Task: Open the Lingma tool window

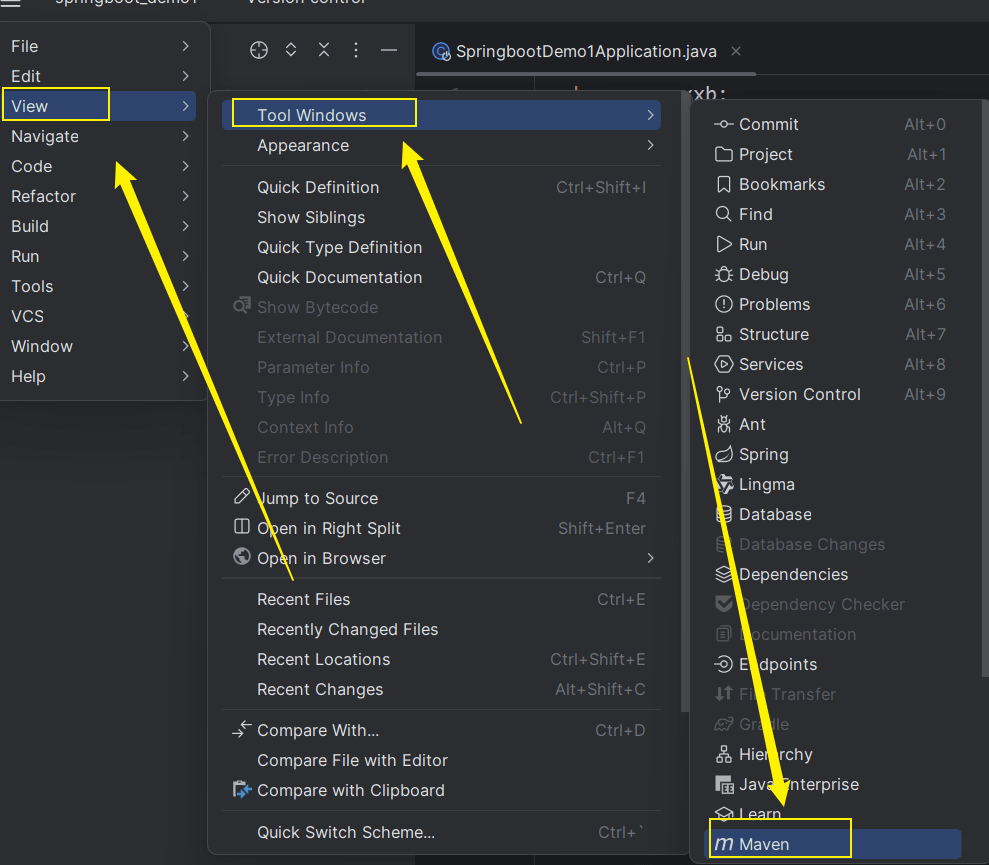Action: [x=832, y=485]
